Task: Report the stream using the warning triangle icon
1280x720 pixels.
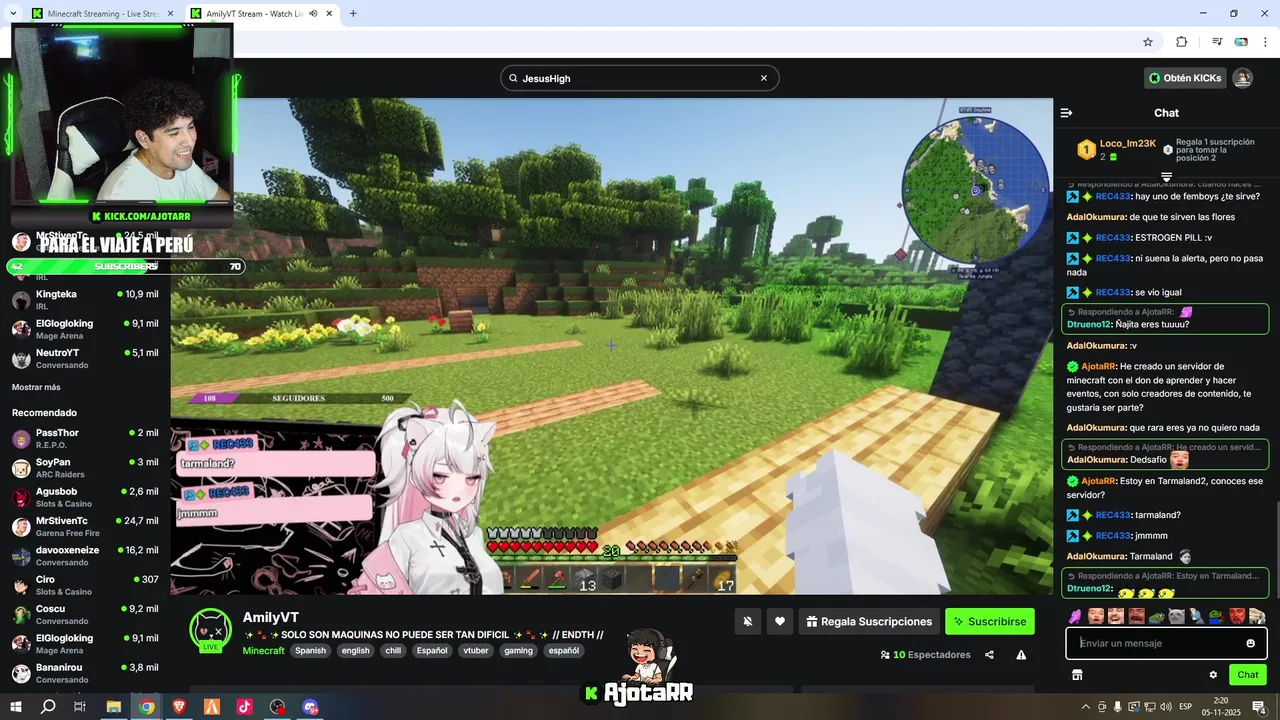Action: [1021, 655]
